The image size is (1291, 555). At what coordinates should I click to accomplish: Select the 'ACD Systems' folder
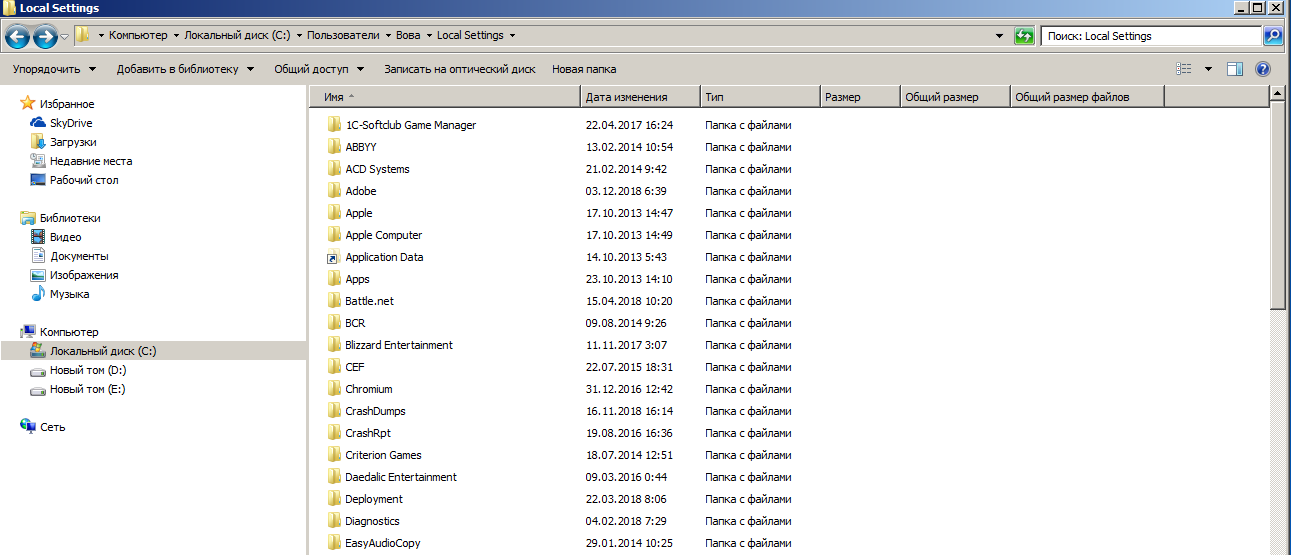pyautogui.click(x=377, y=169)
